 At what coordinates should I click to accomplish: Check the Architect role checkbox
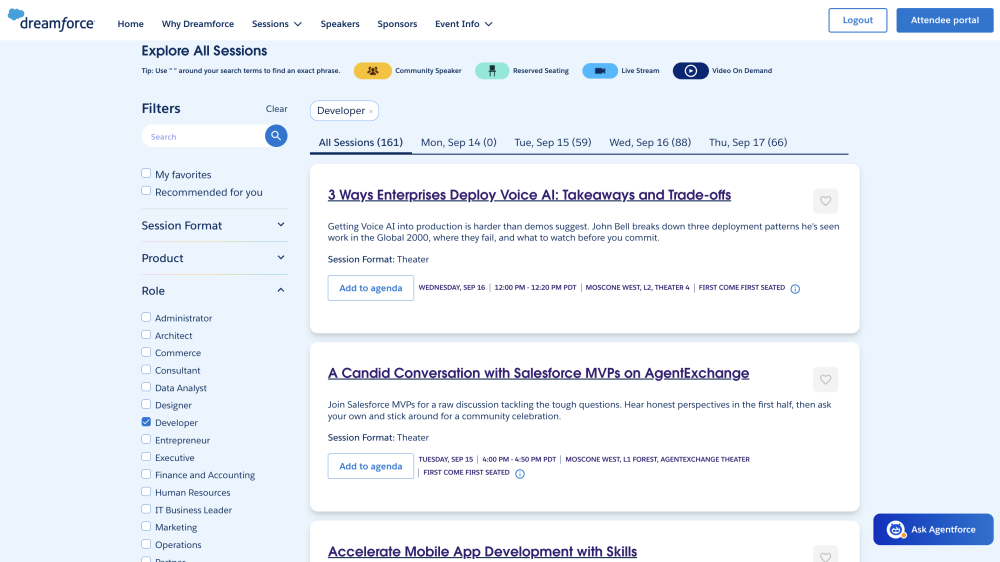coord(146,334)
